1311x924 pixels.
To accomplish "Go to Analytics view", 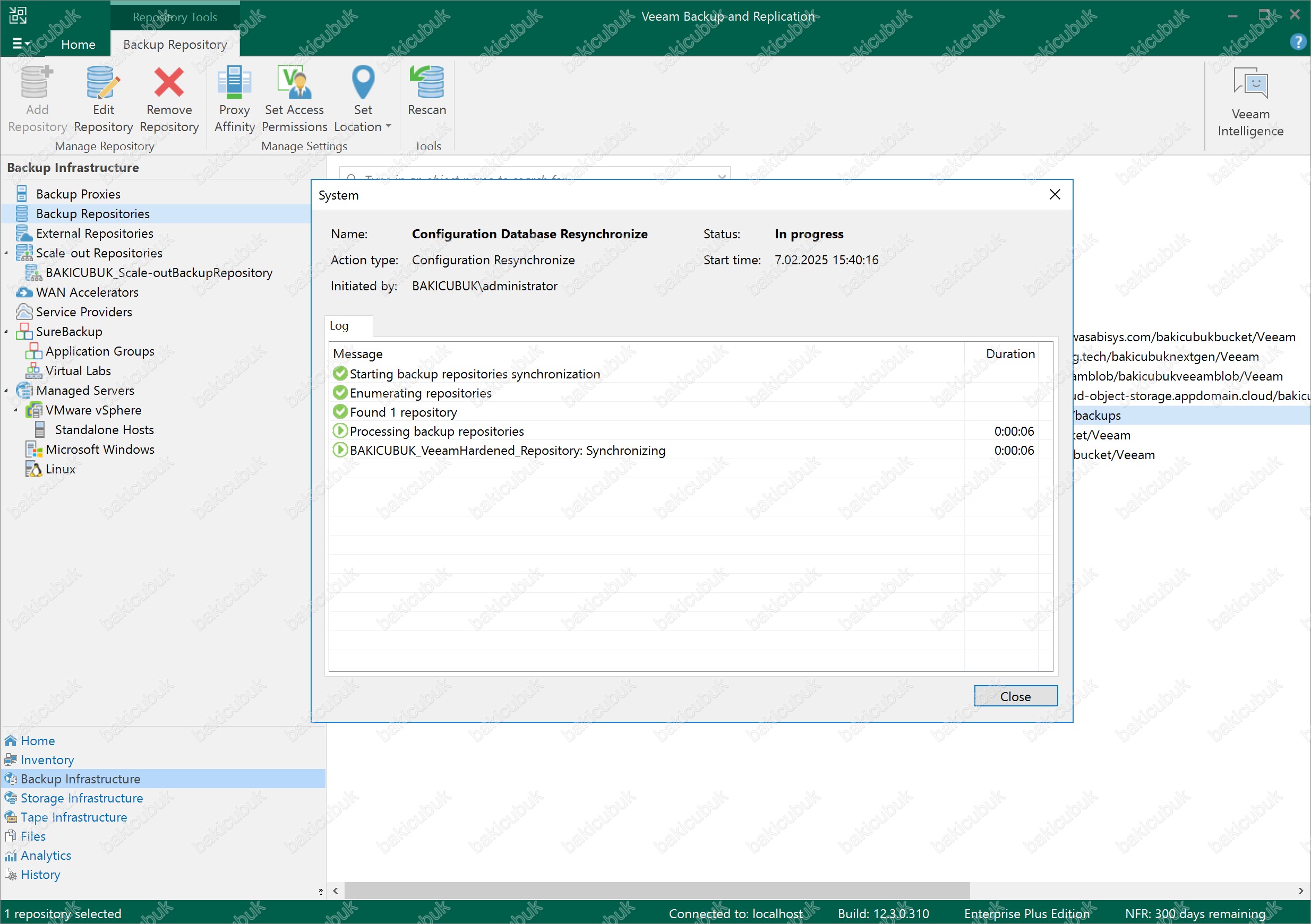I will [x=46, y=855].
